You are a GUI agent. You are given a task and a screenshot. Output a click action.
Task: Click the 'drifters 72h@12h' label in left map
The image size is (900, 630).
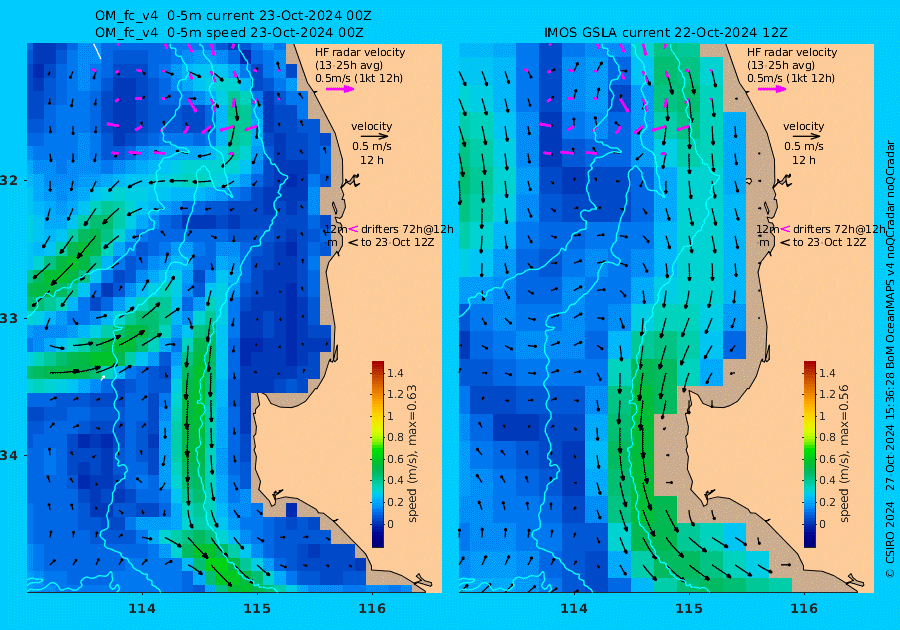point(407,229)
